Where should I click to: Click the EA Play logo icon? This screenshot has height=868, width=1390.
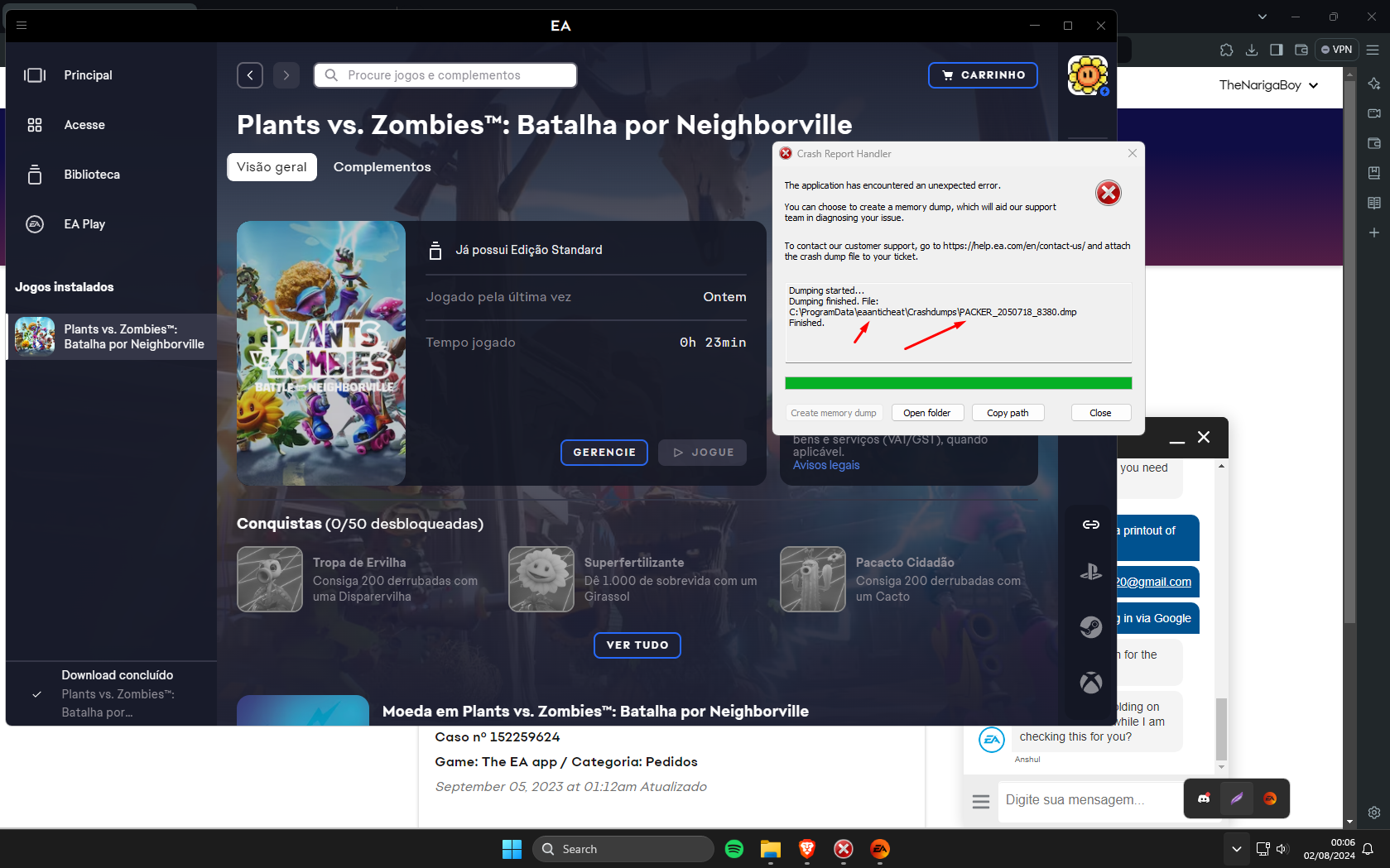tap(35, 224)
